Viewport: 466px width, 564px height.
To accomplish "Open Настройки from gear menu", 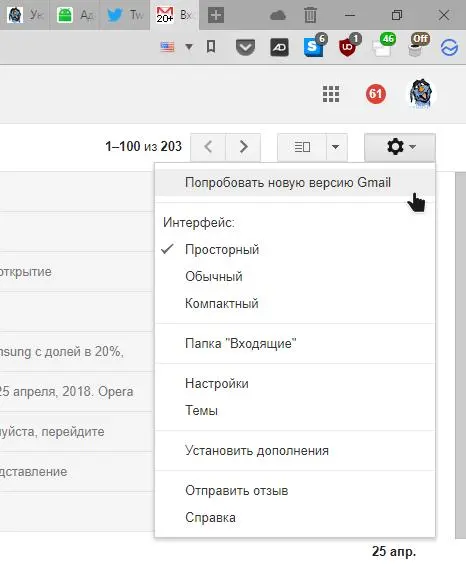I will pyautogui.click(x=295, y=383).
